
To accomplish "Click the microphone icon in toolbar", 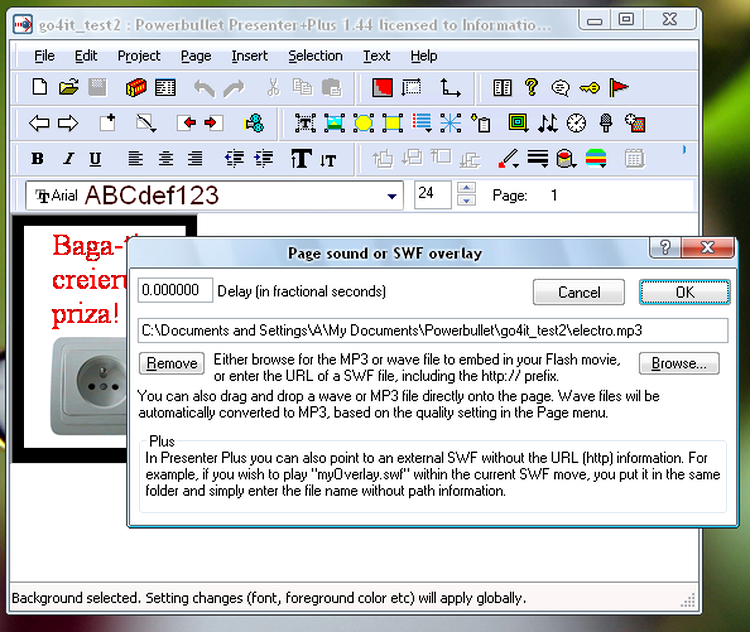I will click(605, 123).
